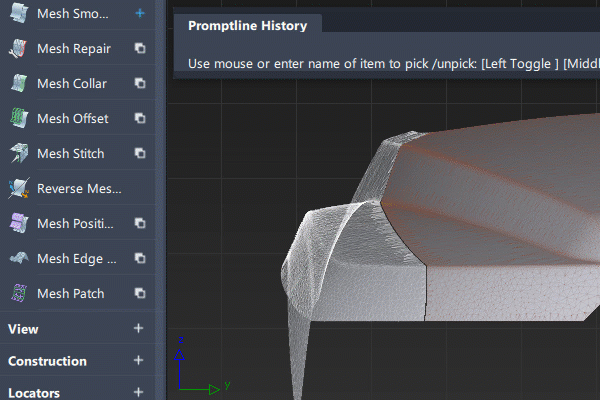600x400 pixels.
Task: Select the Mesh Smooth tool icon
Action: click(x=19, y=13)
